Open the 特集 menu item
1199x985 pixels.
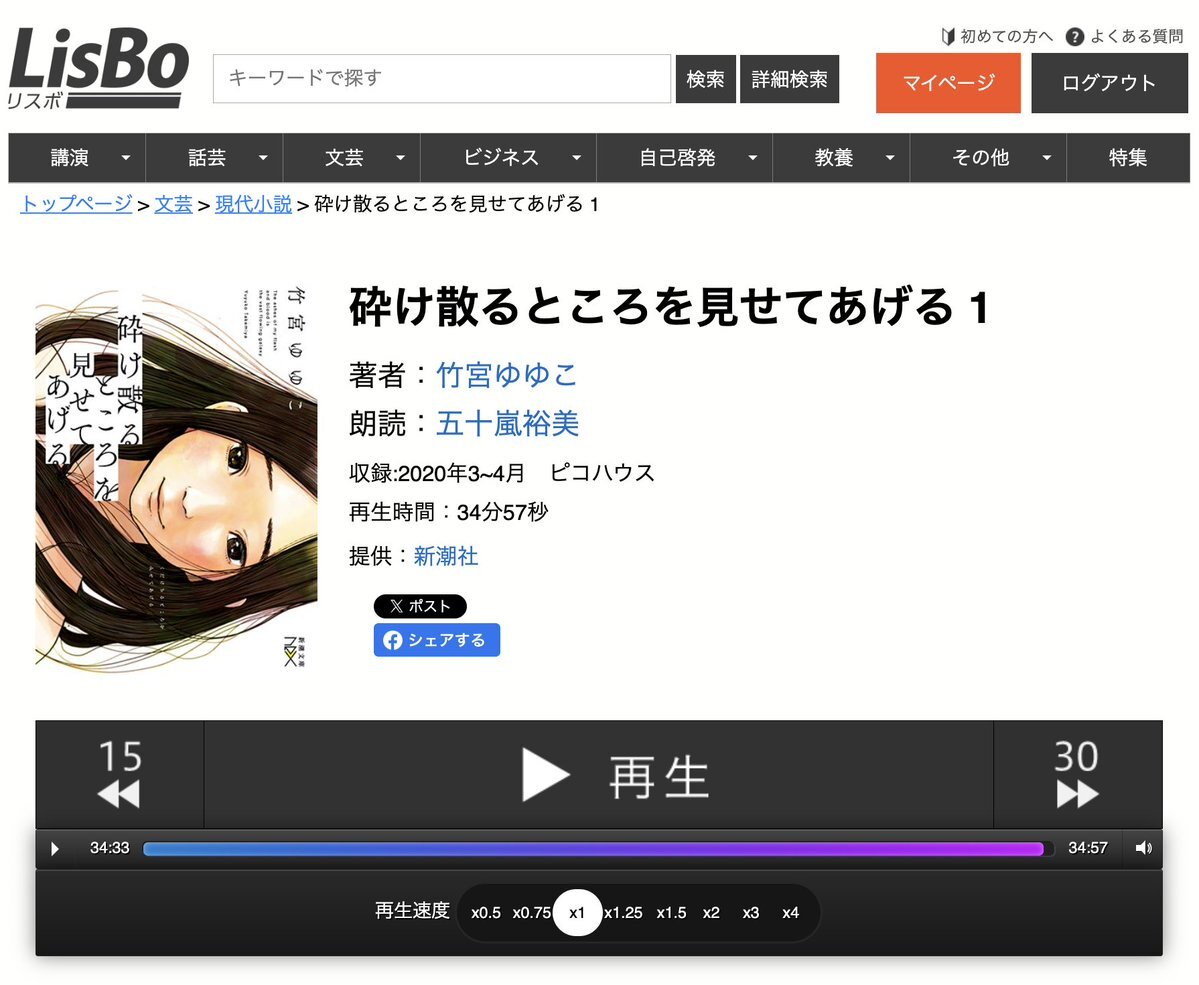1128,158
